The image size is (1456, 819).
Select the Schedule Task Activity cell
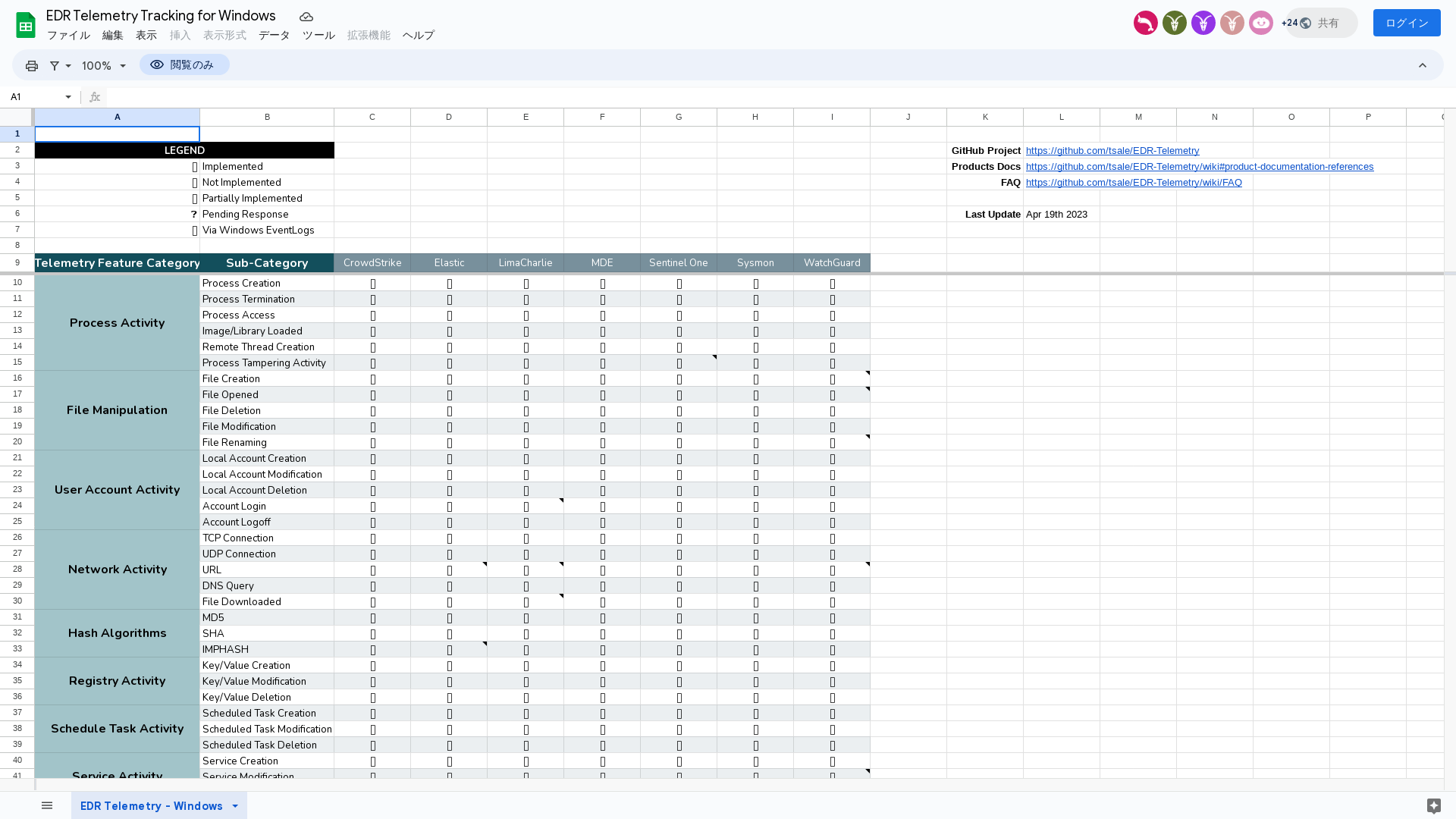(117, 729)
